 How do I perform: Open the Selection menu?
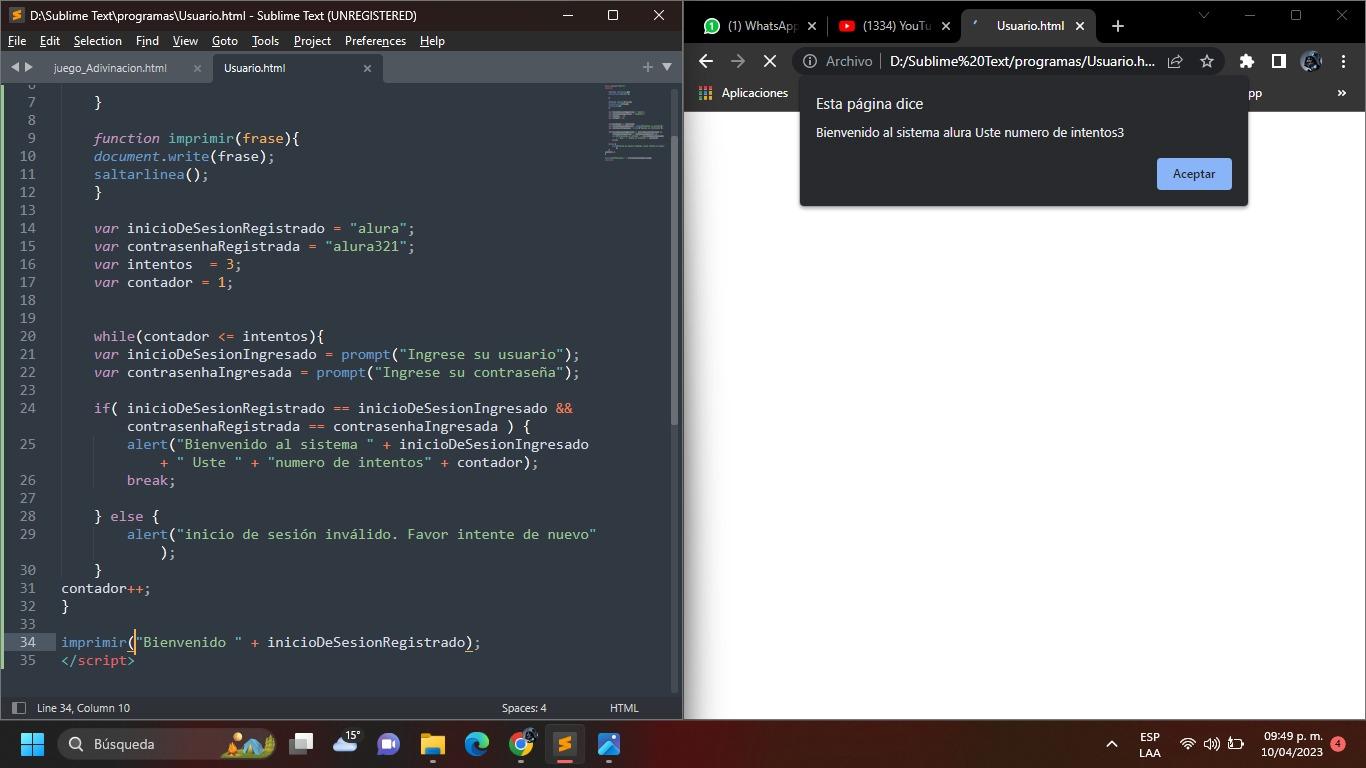tap(98, 41)
